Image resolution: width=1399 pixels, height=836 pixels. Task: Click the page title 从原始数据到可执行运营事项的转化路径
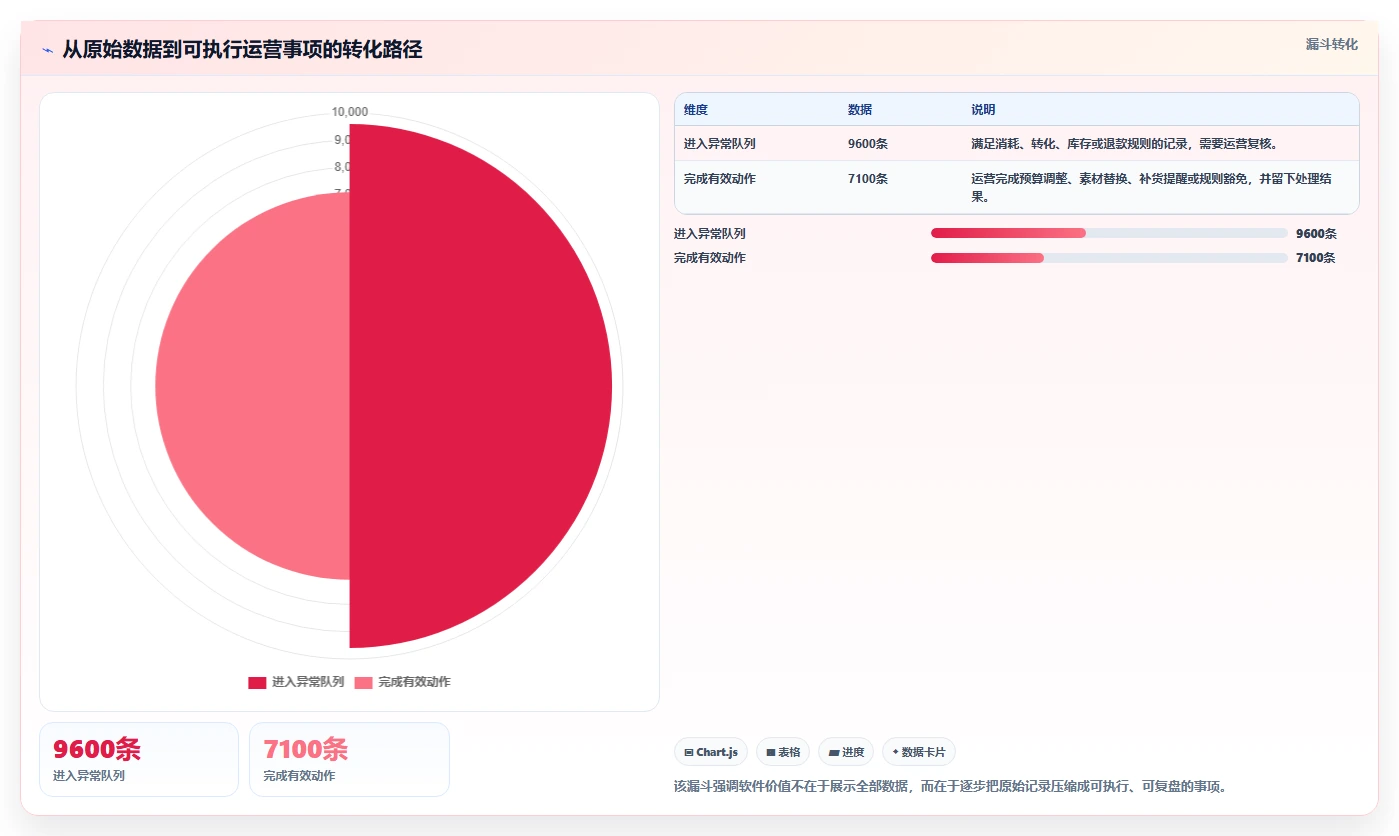click(242, 50)
